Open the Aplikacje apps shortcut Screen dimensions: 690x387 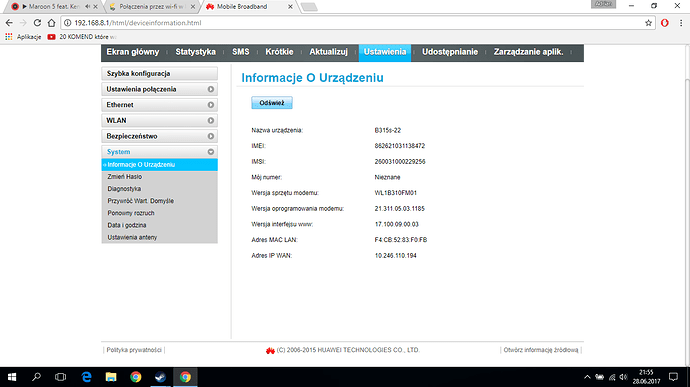[23, 37]
